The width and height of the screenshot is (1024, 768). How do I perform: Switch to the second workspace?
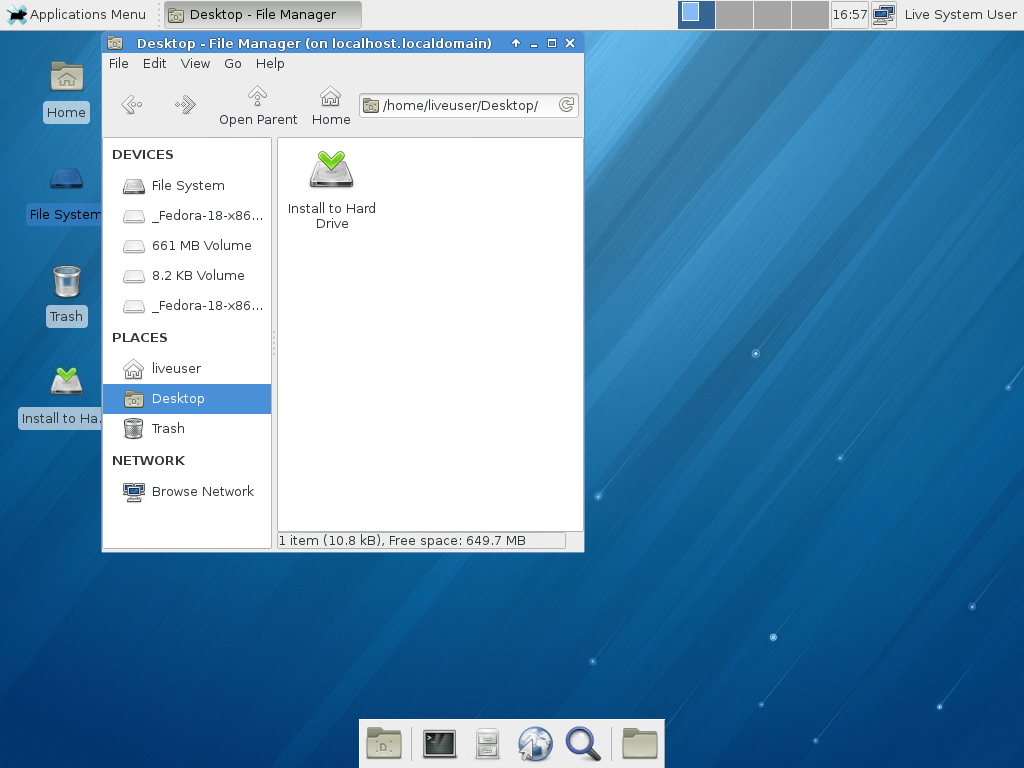(x=734, y=14)
